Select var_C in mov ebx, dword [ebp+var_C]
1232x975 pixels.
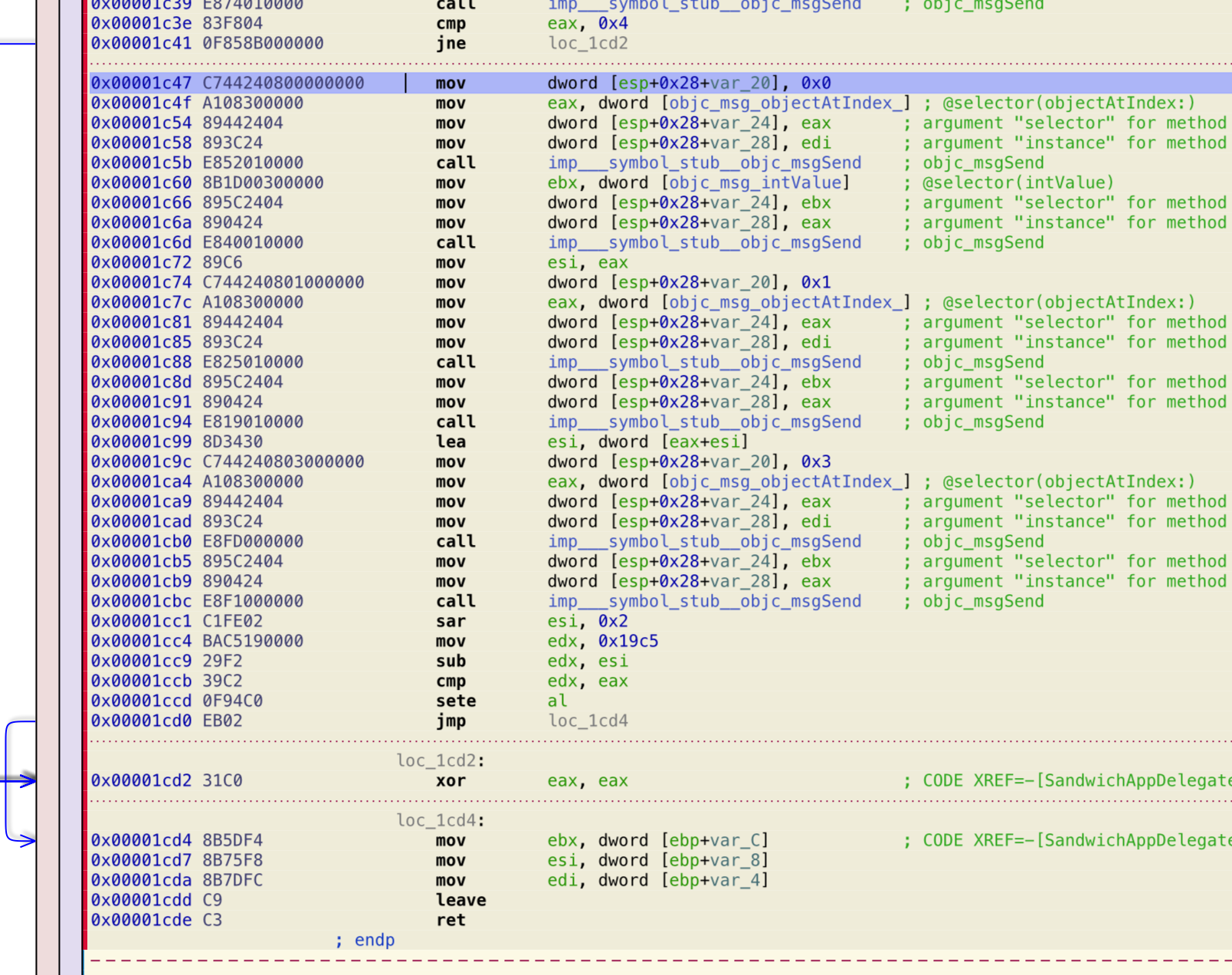(x=735, y=840)
